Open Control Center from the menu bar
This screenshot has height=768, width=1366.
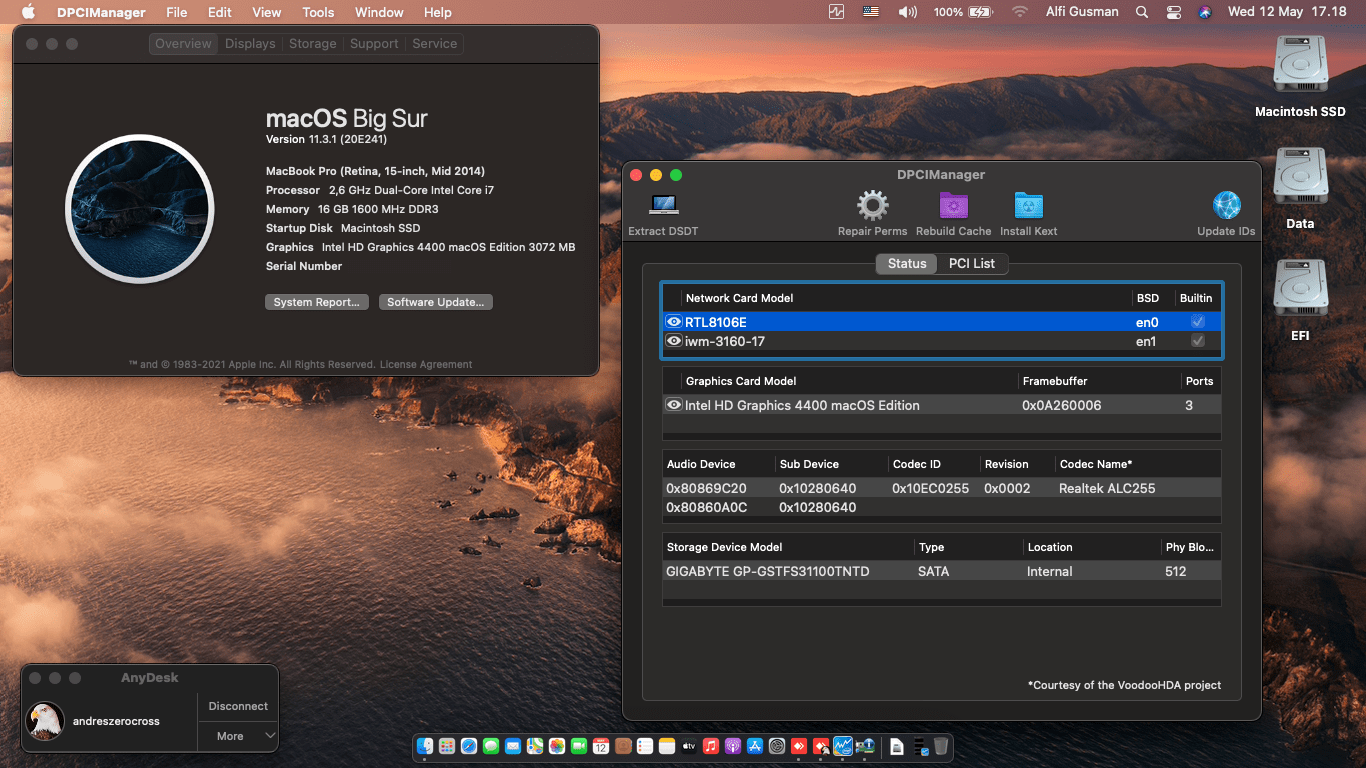click(x=1174, y=12)
